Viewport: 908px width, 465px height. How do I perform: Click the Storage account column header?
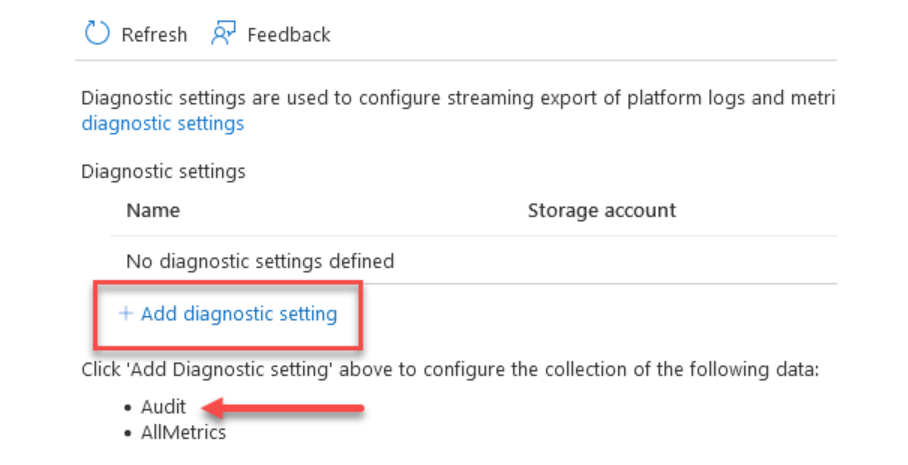click(x=601, y=210)
